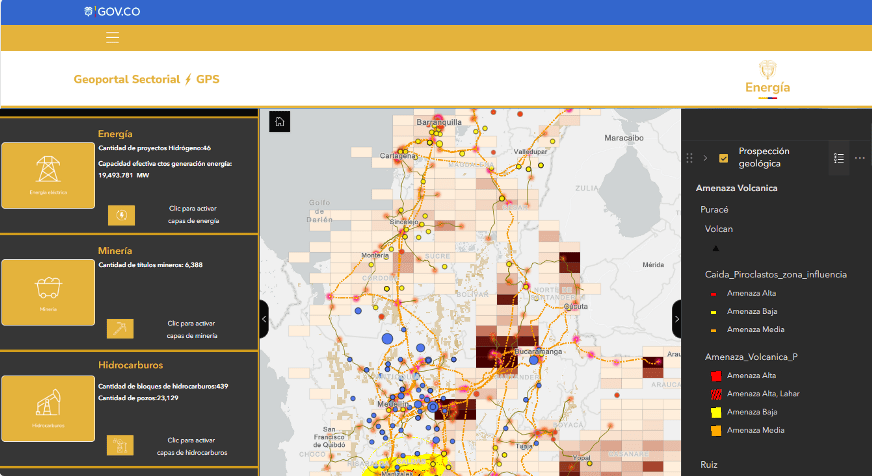Select the Energía eléctrica tower tile
This screenshot has width=872, height=476.
pyautogui.click(x=47, y=175)
